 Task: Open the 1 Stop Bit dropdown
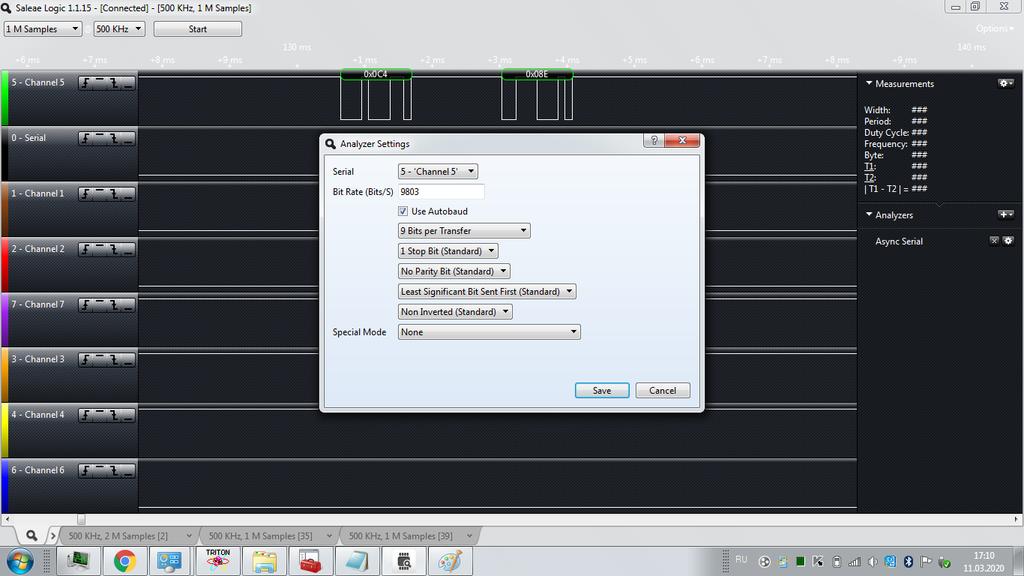click(x=448, y=251)
